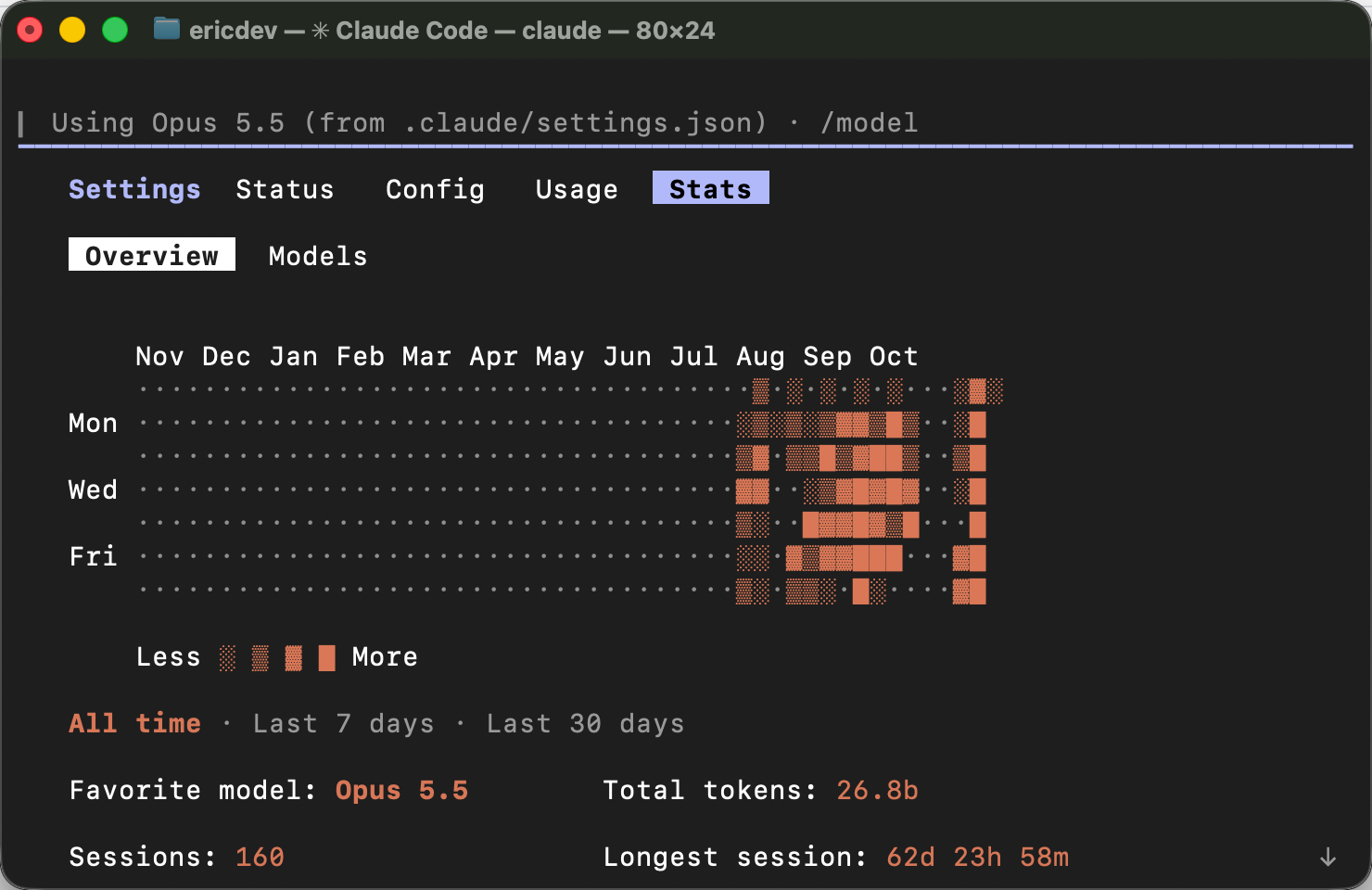Click the /model command text
1372x890 pixels.
pos(870,122)
